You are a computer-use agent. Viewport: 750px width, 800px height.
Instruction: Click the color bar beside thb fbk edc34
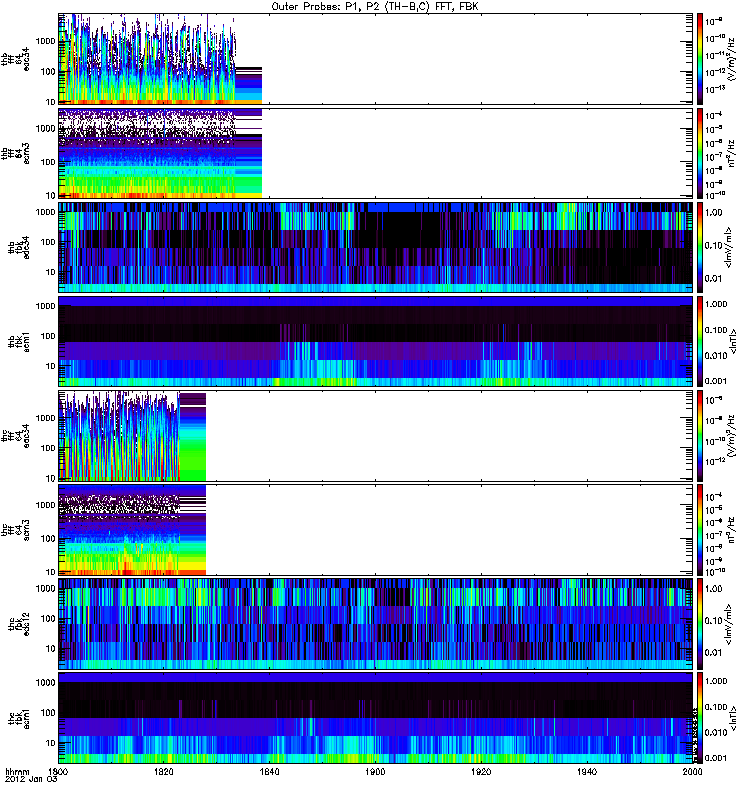703,247
